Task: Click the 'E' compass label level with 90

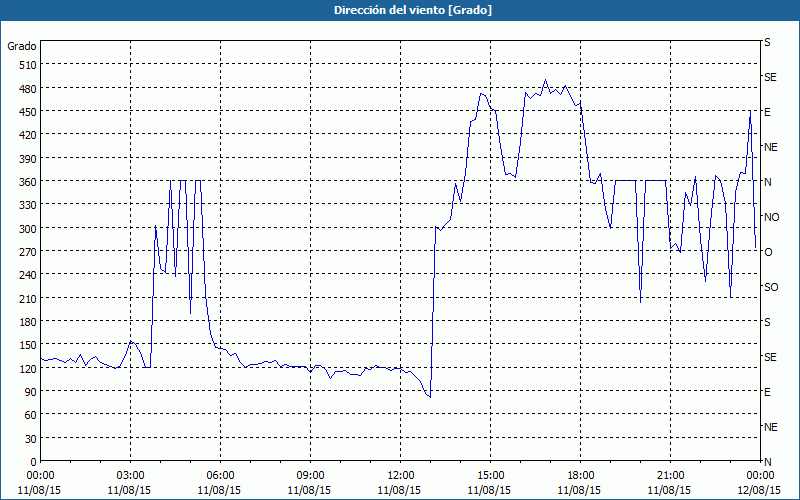Action: coord(767,392)
